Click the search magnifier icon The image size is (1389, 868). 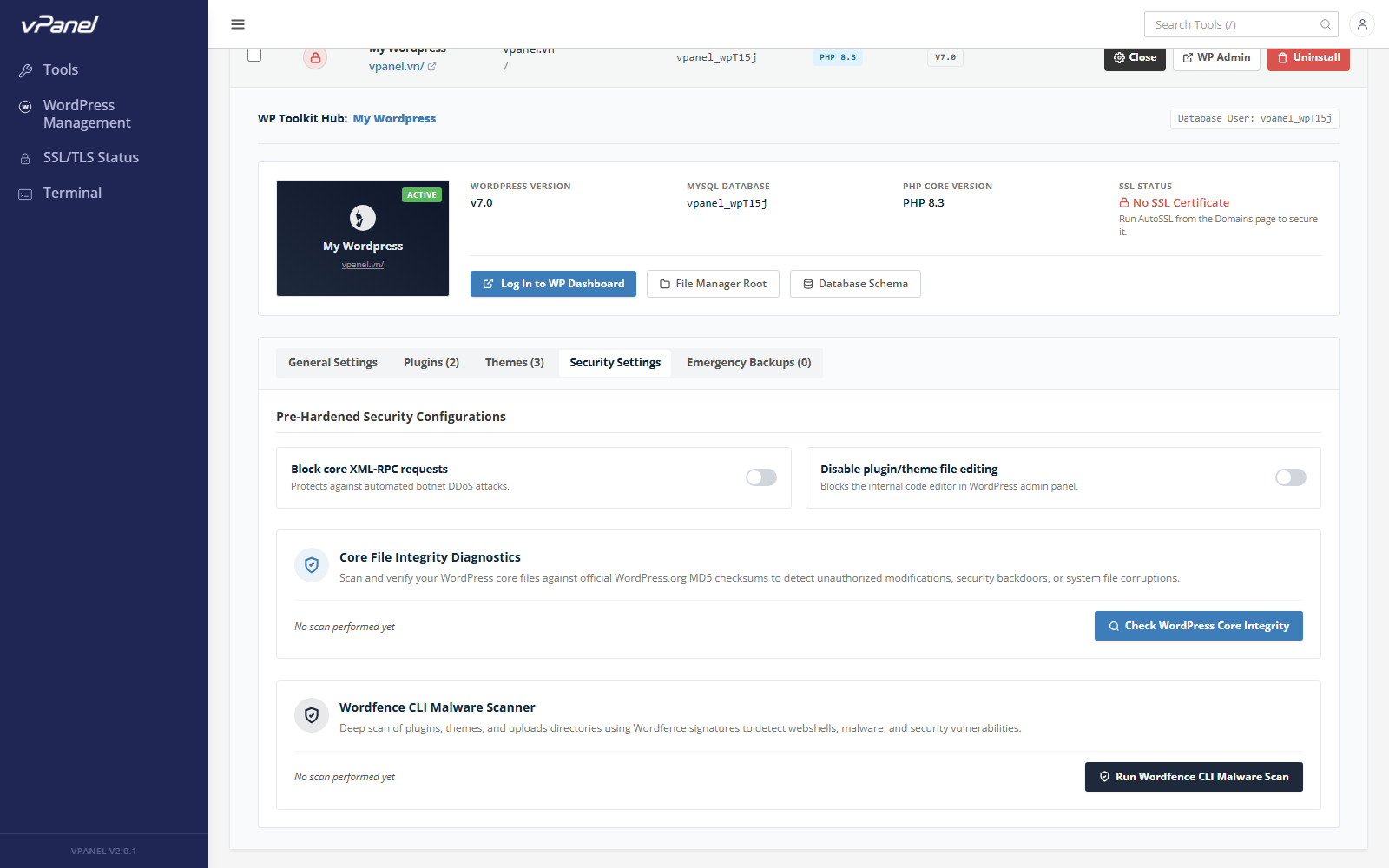[1326, 24]
